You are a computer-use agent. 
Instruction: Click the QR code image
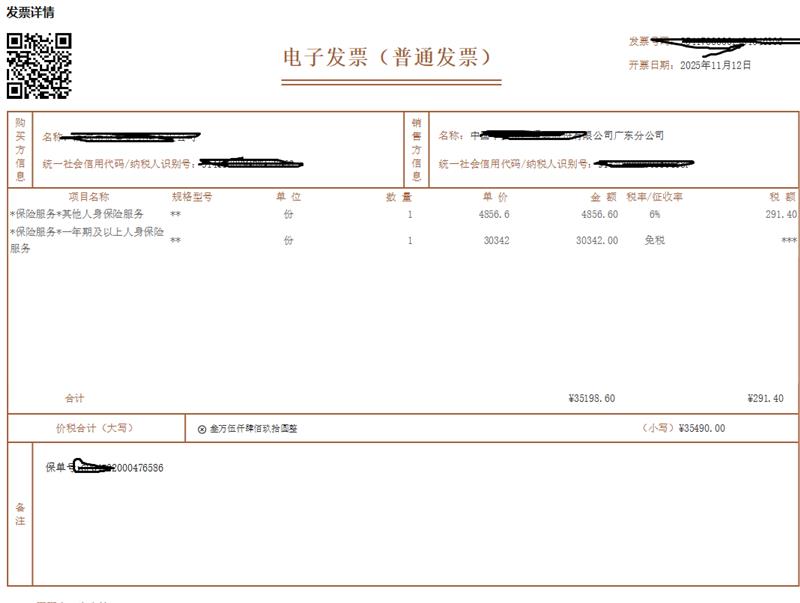tap(40, 65)
